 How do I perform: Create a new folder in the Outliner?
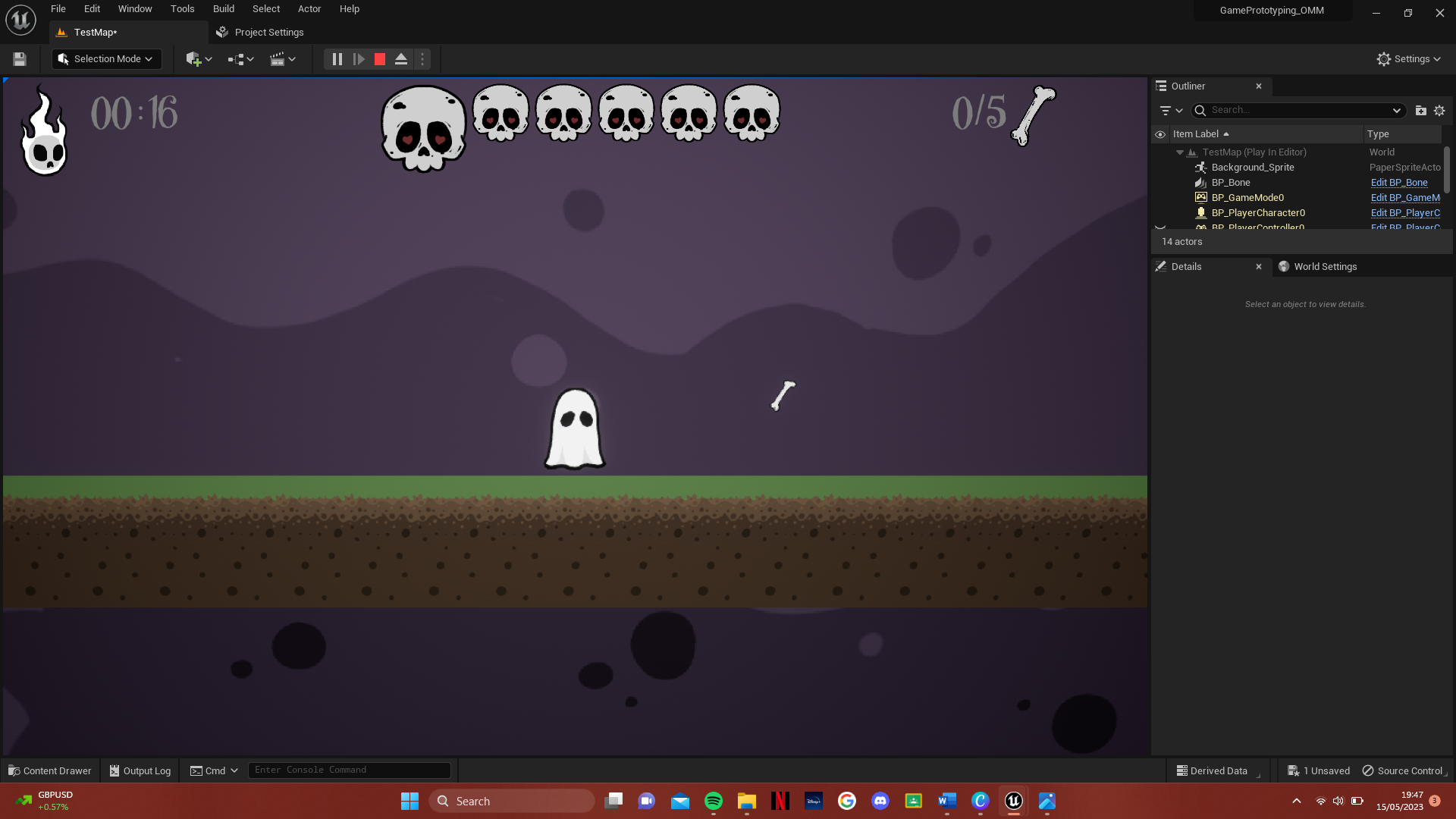(x=1420, y=111)
